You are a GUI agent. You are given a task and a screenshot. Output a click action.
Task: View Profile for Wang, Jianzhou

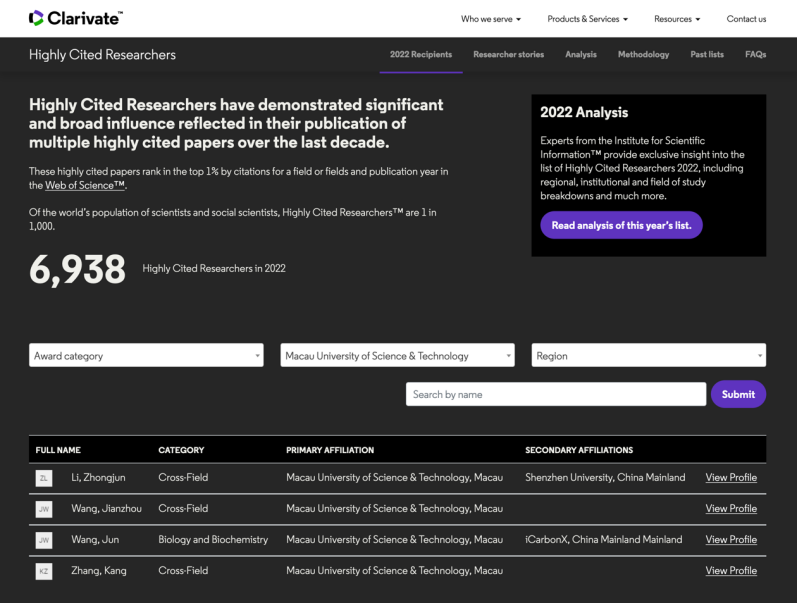(731, 508)
